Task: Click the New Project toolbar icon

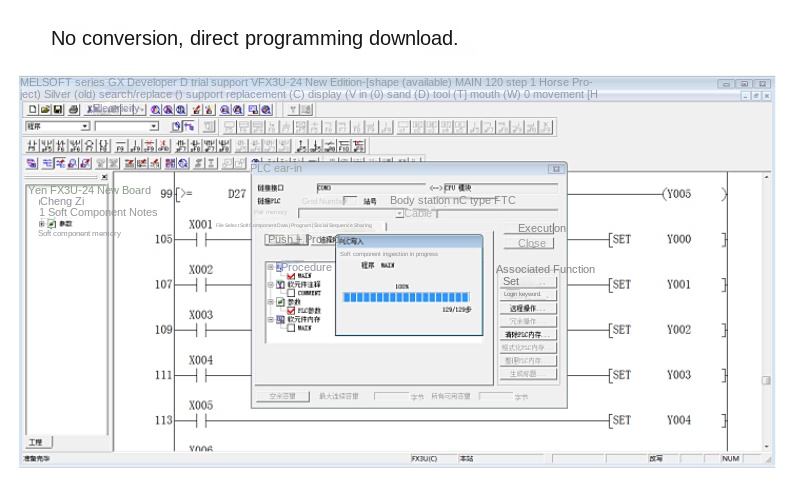Action: [x=33, y=109]
